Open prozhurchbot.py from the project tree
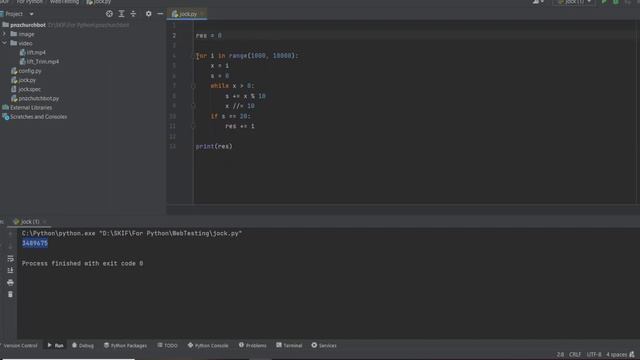 click(35, 98)
